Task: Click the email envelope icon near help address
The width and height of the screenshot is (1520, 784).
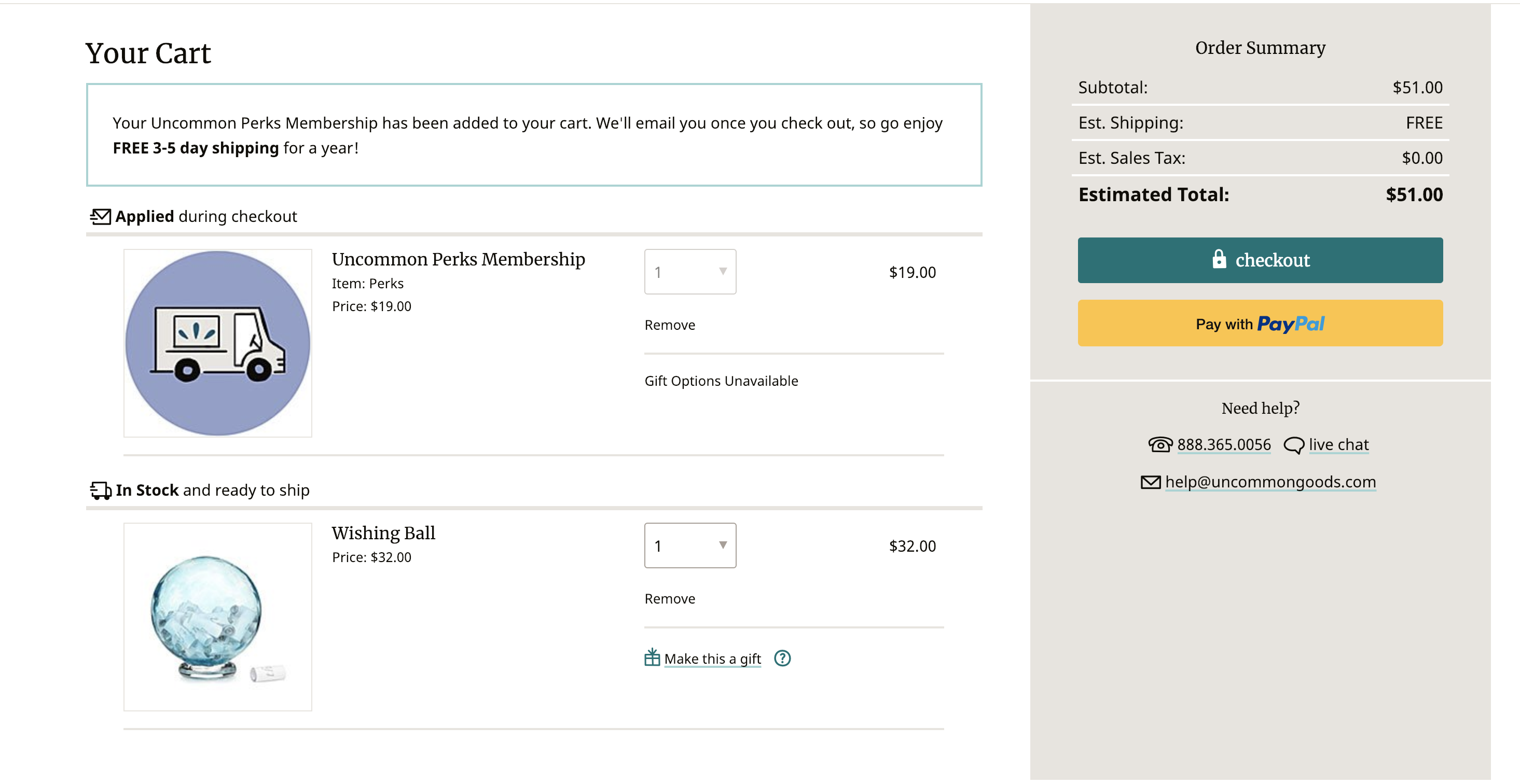Action: [x=1150, y=483]
